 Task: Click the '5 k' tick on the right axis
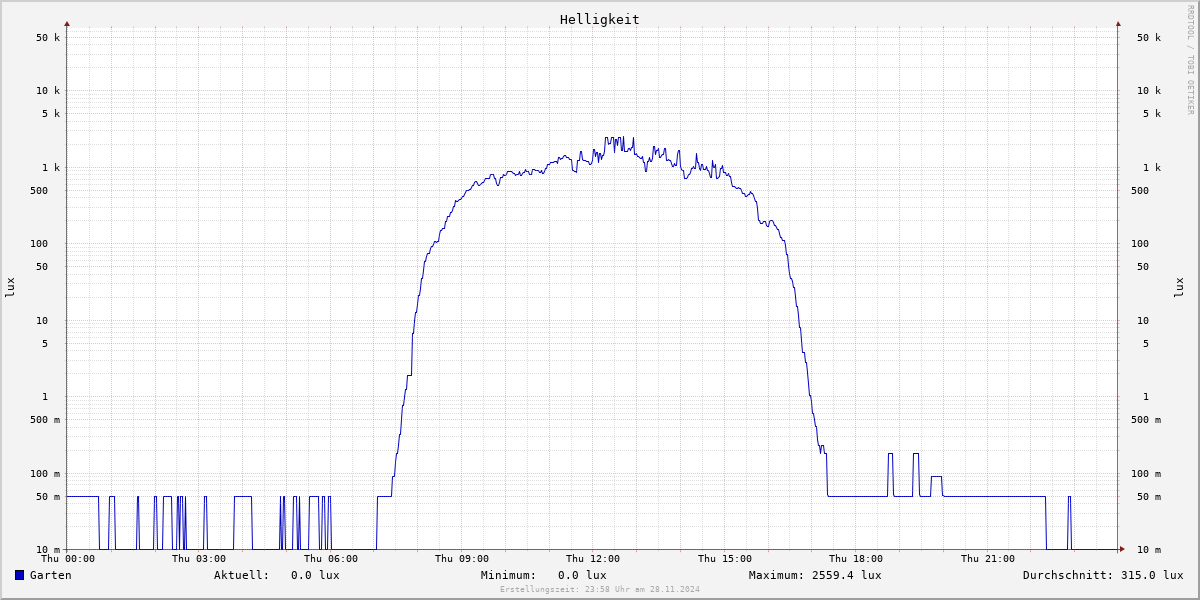point(1152,114)
